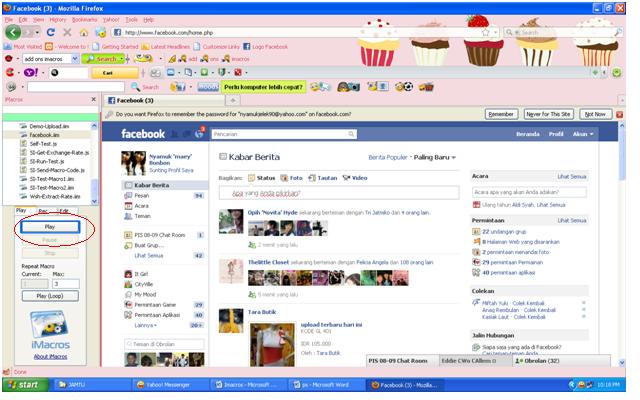Click the Play (Loop) button

[x=50, y=296]
